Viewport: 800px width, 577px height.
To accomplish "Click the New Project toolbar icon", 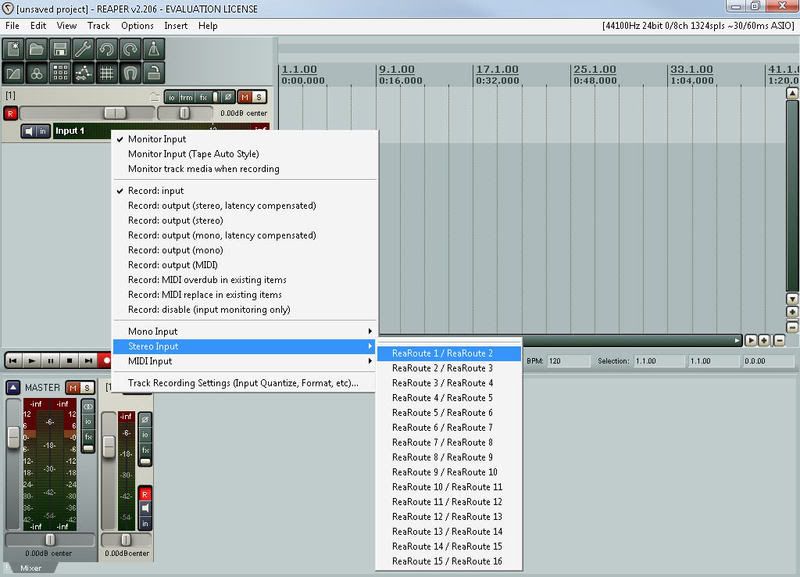I will (15, 49).
